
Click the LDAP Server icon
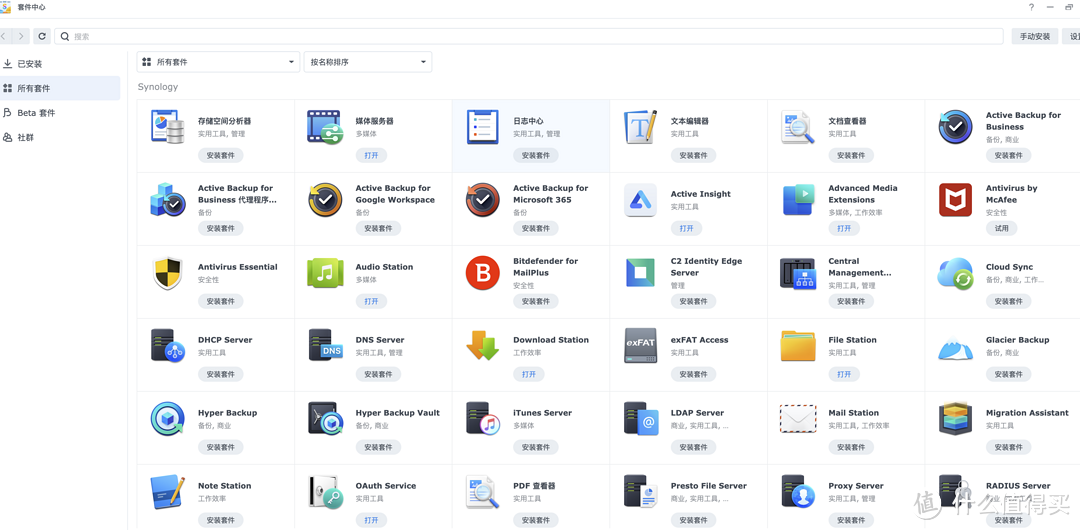641,419
